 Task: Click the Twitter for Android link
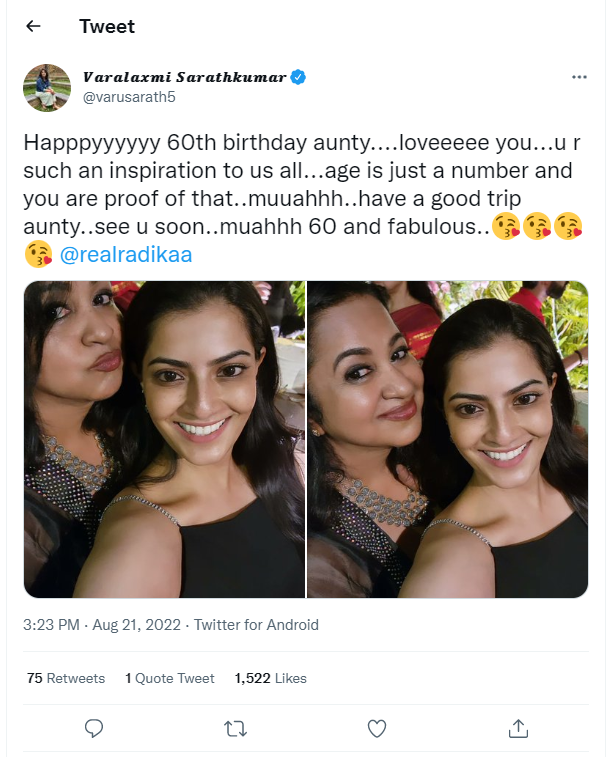256,625
